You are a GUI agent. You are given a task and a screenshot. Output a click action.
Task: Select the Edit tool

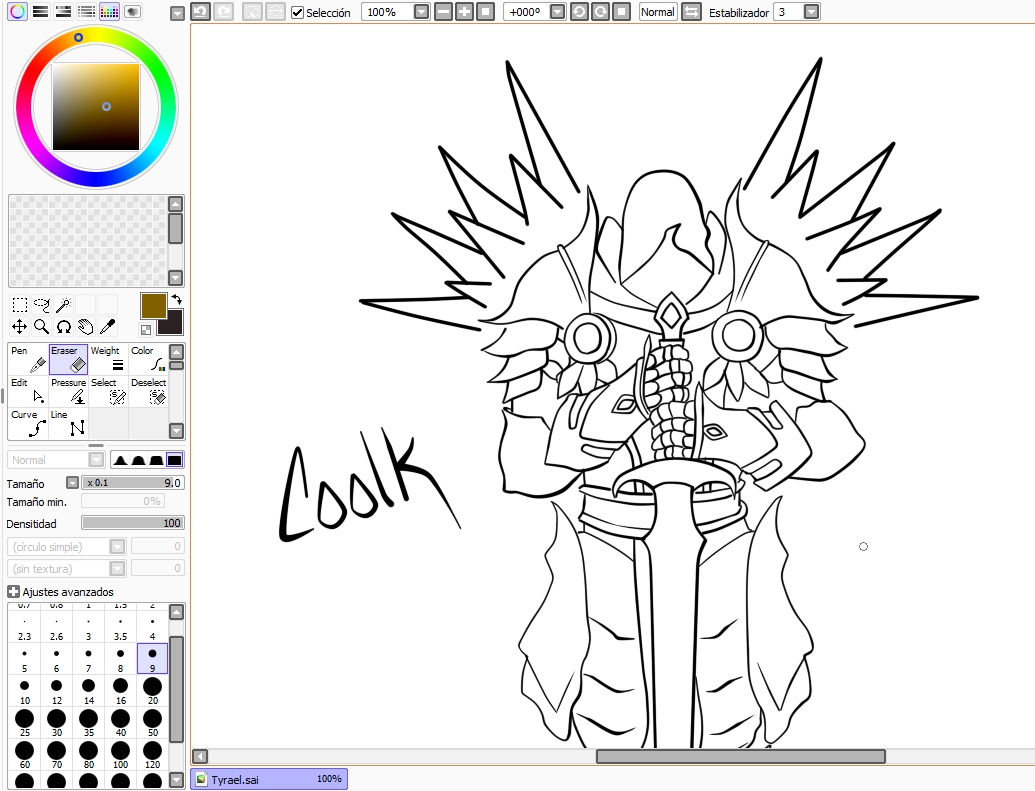pyautogui.click(x=28, y=391)
